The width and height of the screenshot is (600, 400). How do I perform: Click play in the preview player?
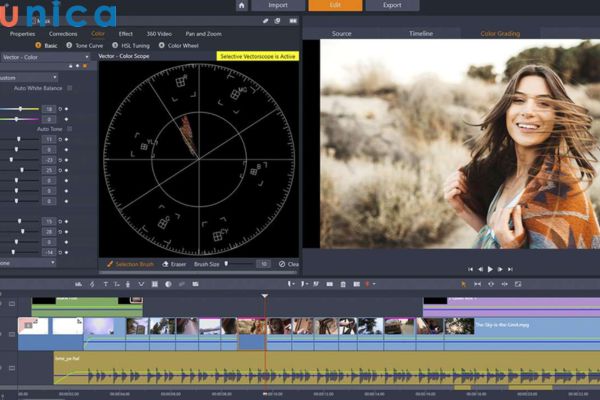(x=490, y=269)
